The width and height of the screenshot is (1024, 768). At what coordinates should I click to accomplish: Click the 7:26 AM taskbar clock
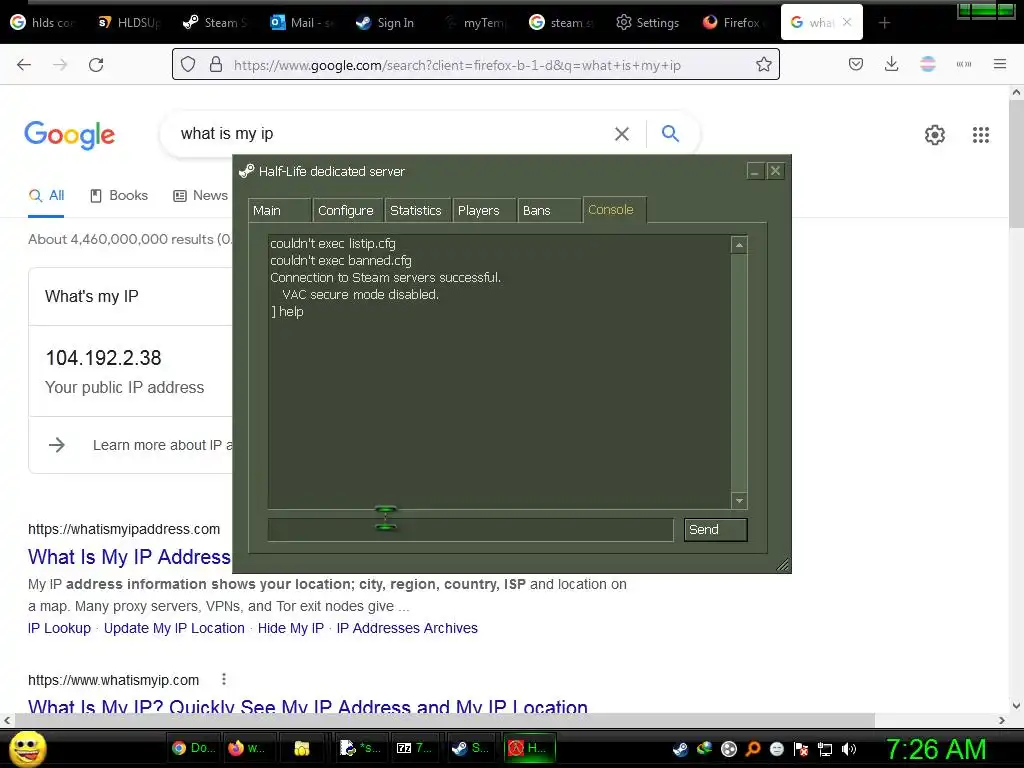936,749
